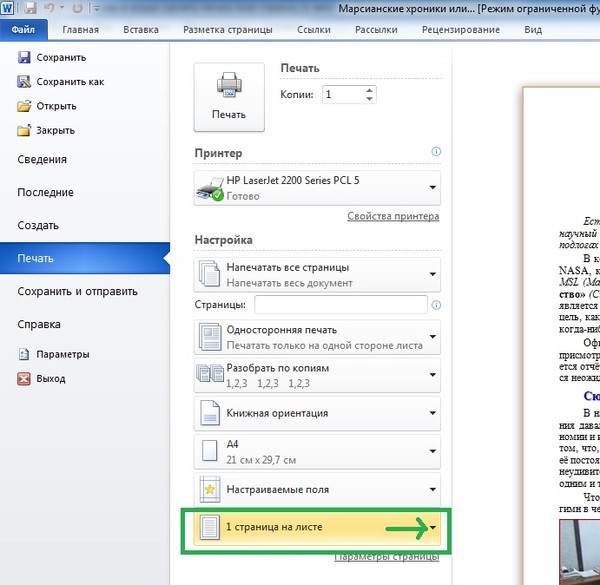The height and width of the screenshot is (585, 600).
Task: Switch to the Вставка ribbon tab
Action: click(x=141, y=29)
